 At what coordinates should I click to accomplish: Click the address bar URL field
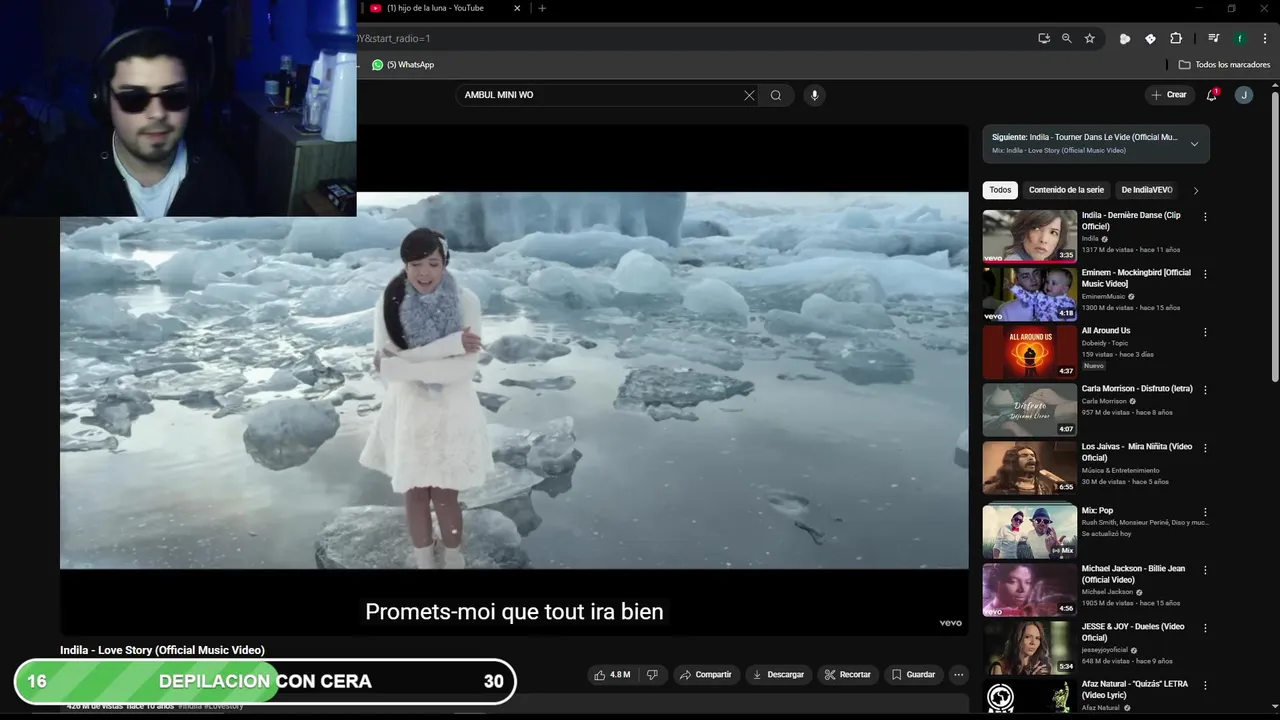pos(690,38)
